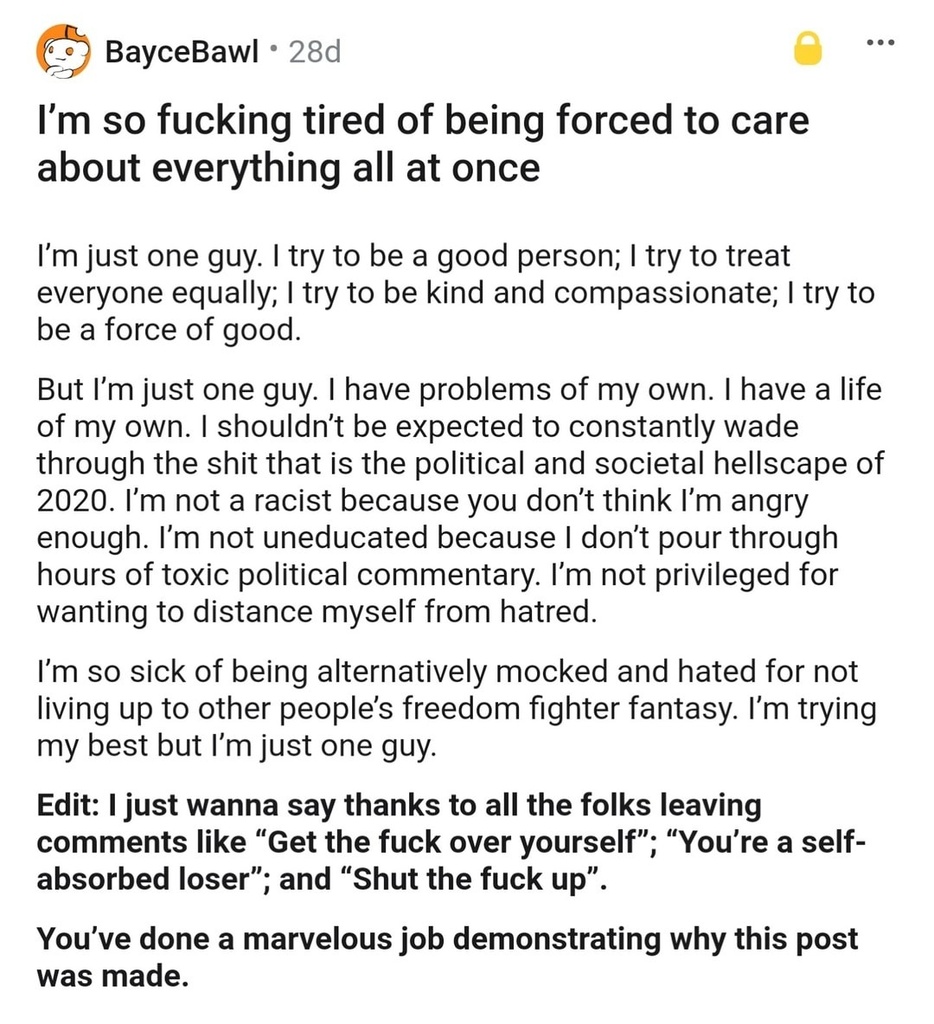Open the post title about being forced to care
The width and height of the screenshot is (934, 1024).
tap(423, 144)
